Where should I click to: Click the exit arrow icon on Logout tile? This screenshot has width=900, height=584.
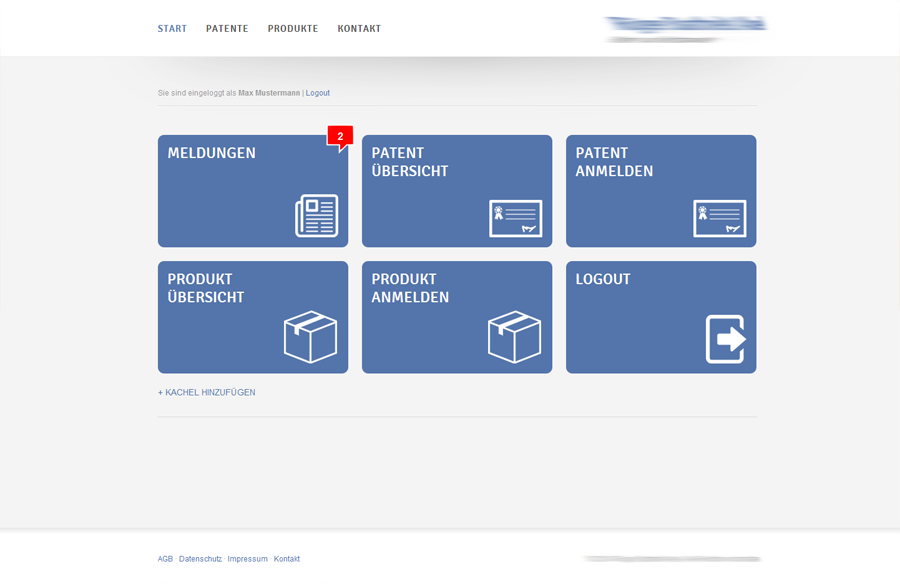click(726, 339)
